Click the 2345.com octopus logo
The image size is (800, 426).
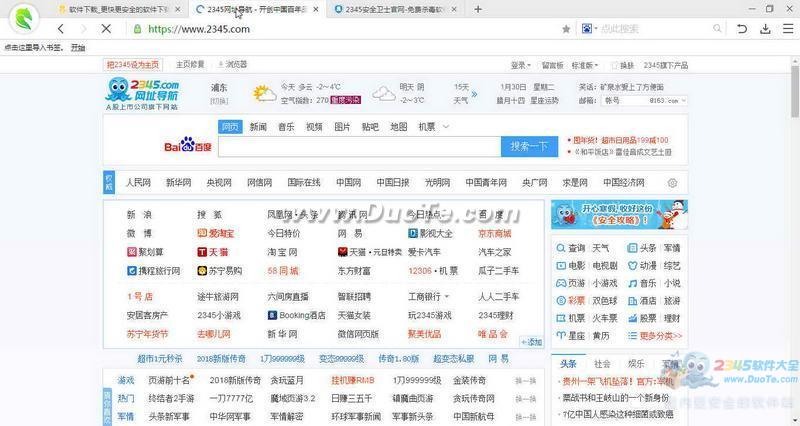pos(142,91)
